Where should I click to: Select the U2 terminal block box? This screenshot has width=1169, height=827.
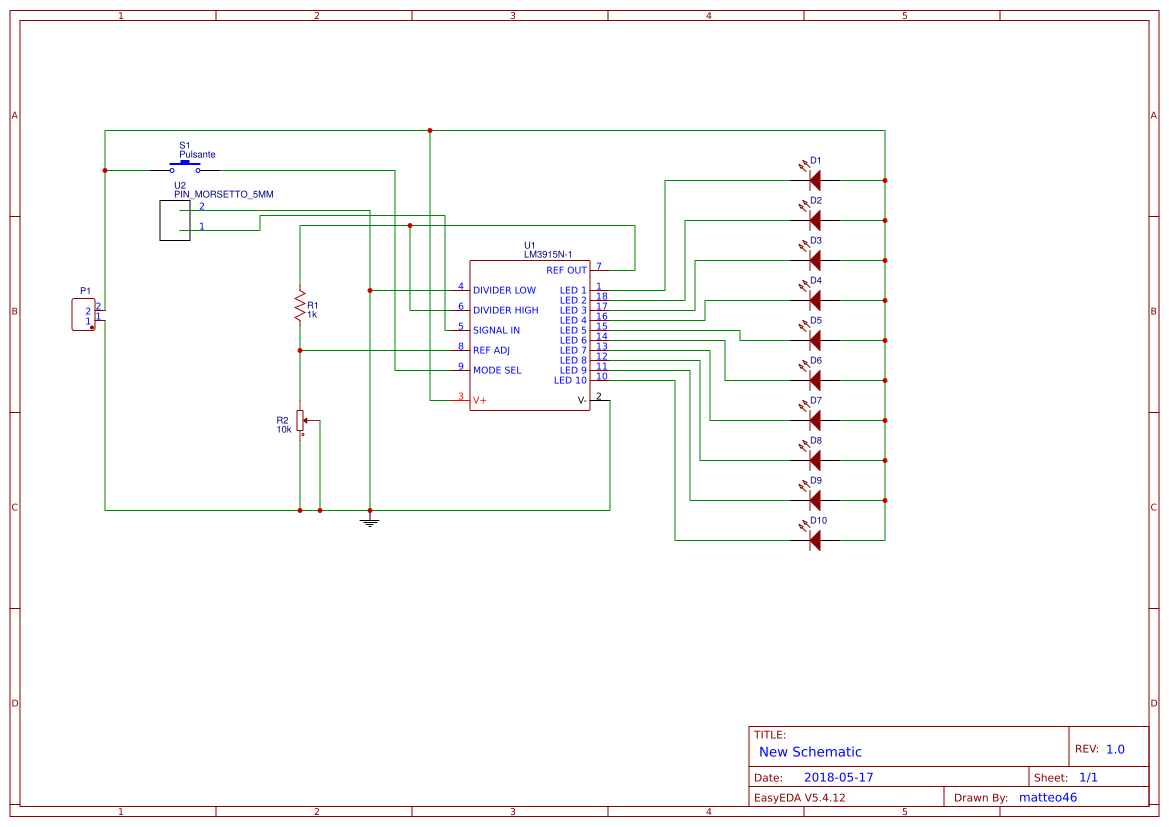[174, 220]
